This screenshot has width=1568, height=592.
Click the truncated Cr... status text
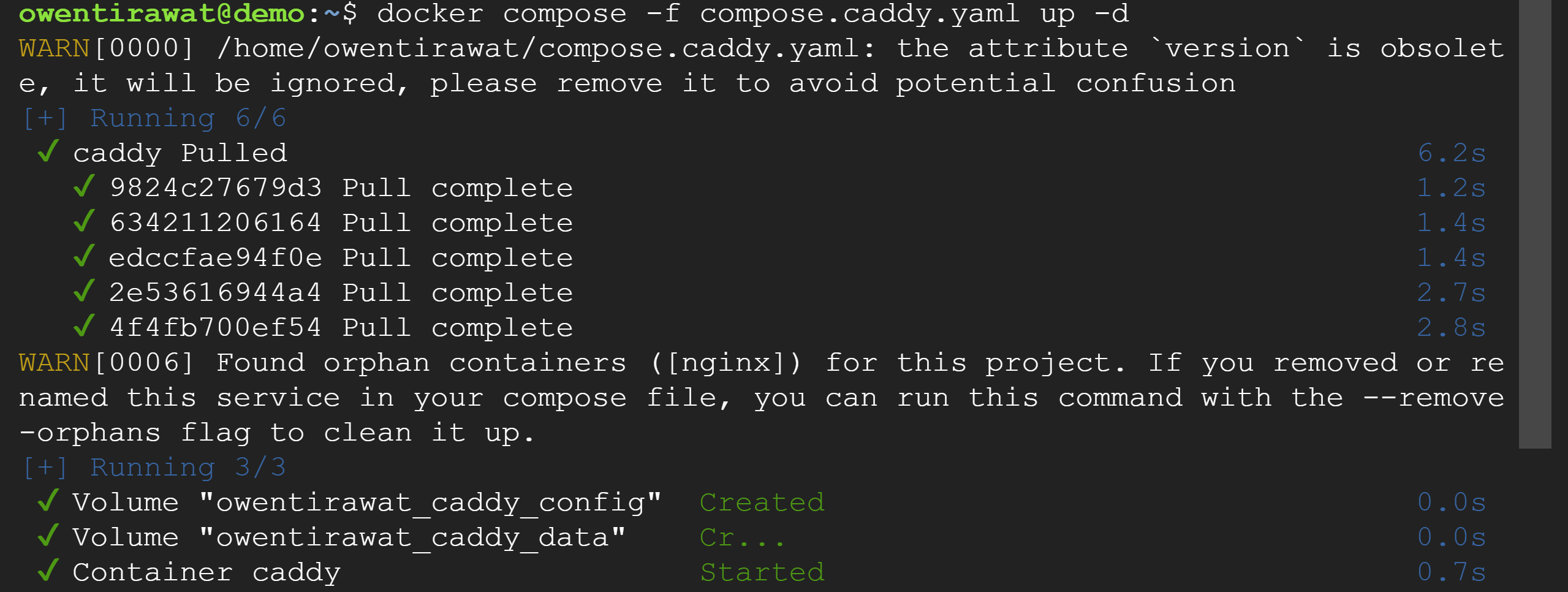click(x=741, y=537)
